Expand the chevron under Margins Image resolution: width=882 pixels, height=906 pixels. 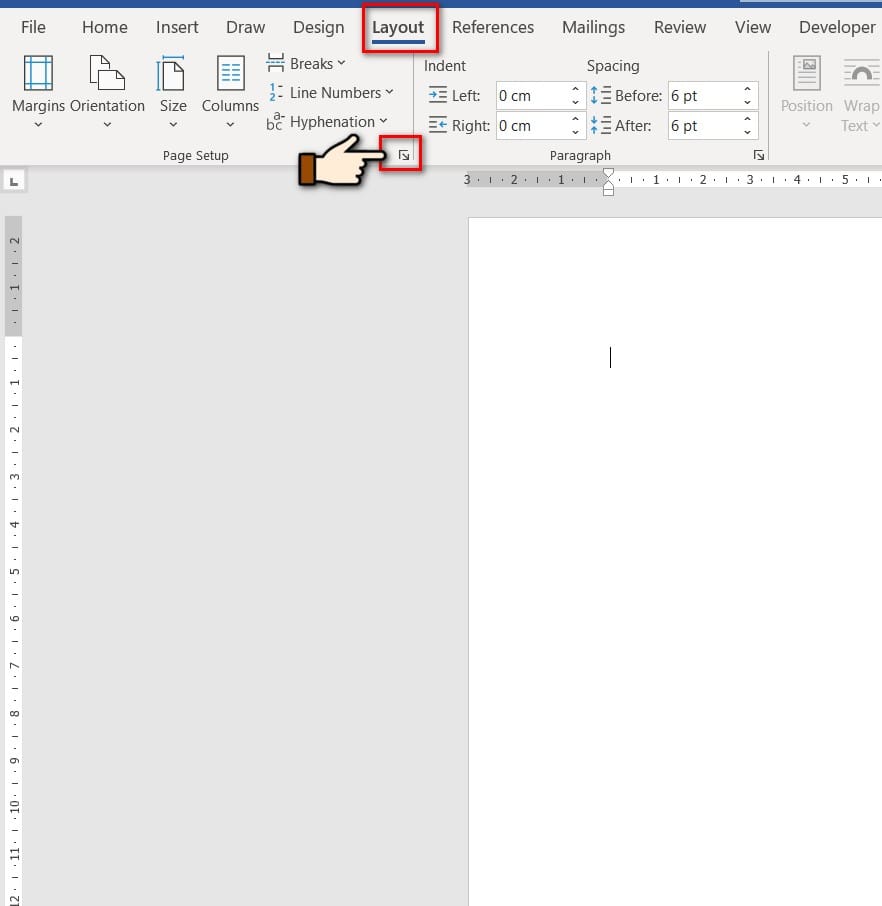tap(38, 125)
